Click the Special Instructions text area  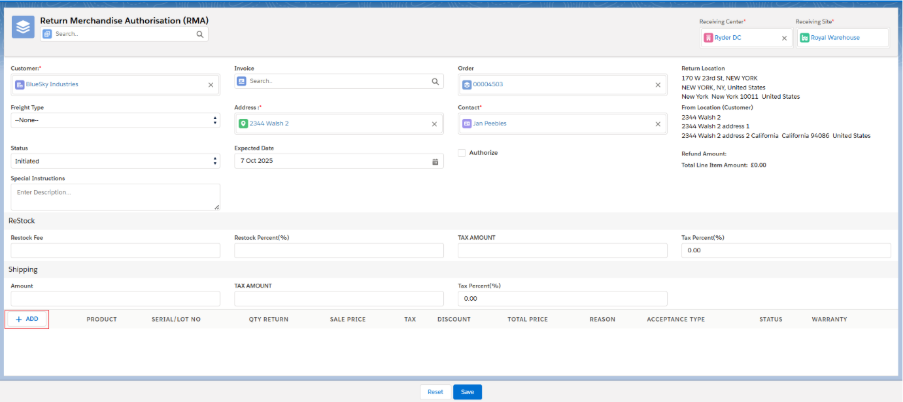click(x=113, y=196)
